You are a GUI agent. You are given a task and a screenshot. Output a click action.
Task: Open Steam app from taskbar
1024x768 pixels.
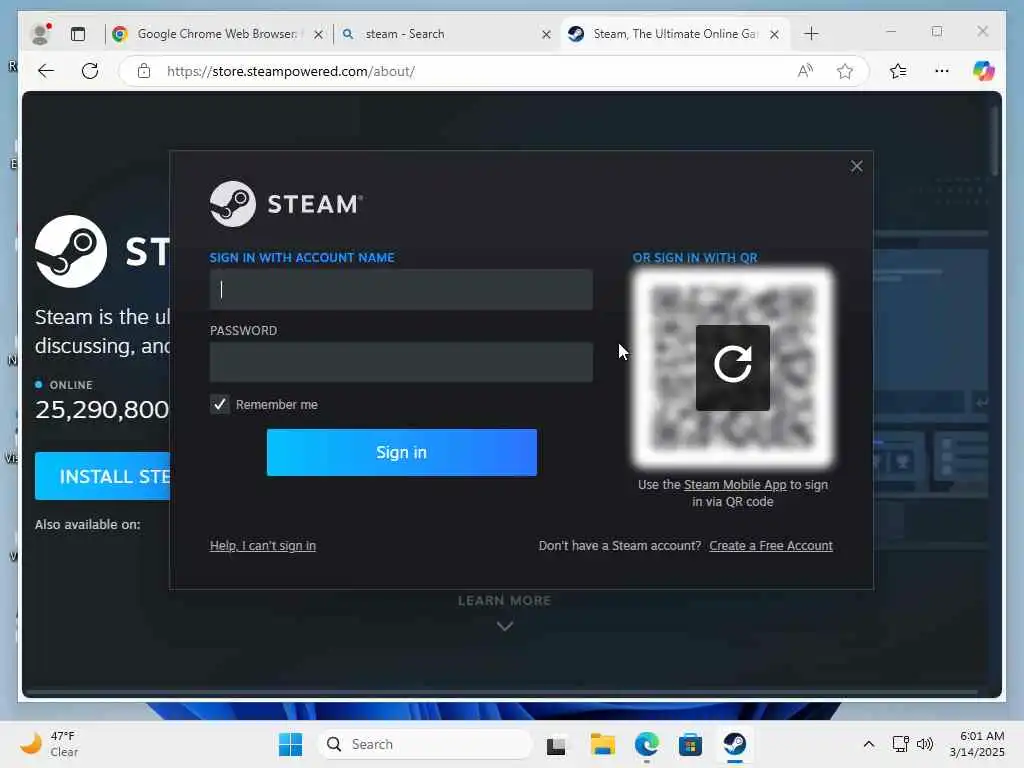coord(735,744)
